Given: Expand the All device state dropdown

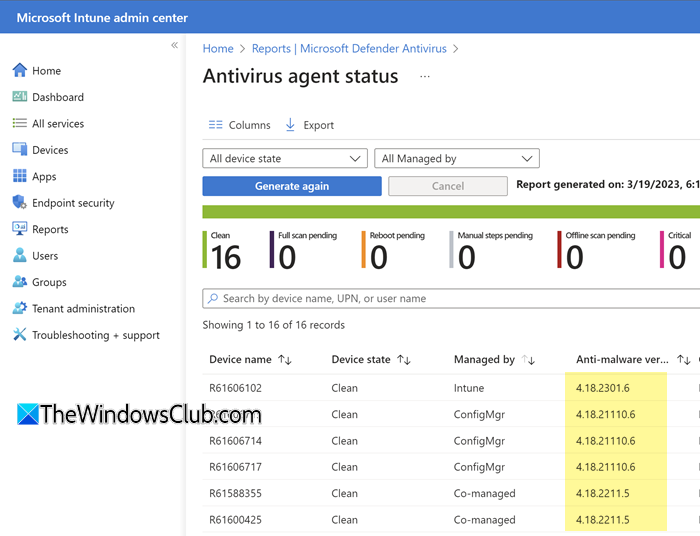Looking at the screenshot, I should point(285,159).
